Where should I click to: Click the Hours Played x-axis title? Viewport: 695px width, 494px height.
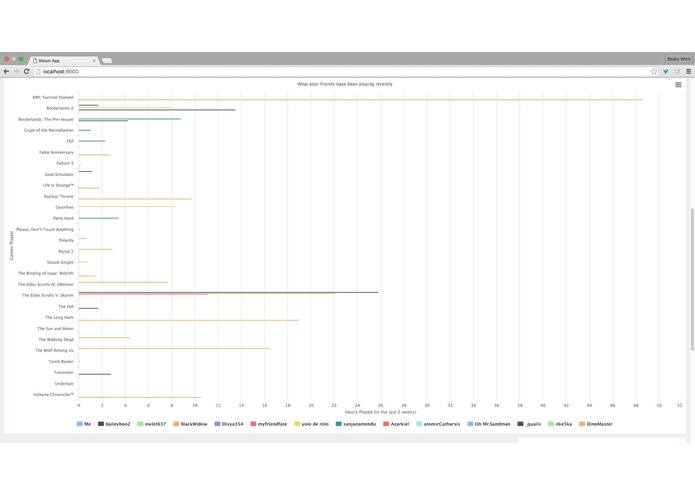380,412
